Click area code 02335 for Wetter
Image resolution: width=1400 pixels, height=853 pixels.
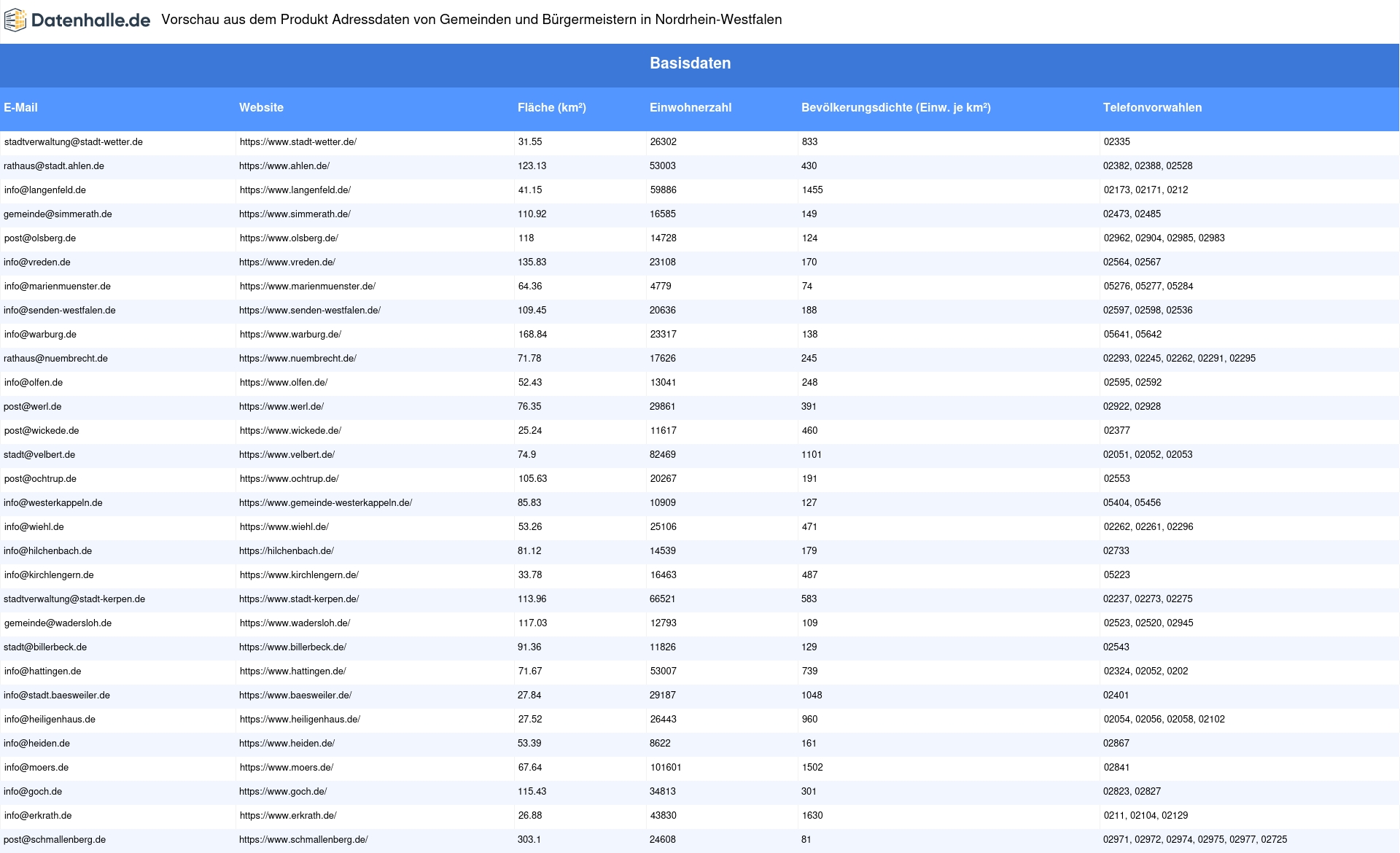(1117, 142)
